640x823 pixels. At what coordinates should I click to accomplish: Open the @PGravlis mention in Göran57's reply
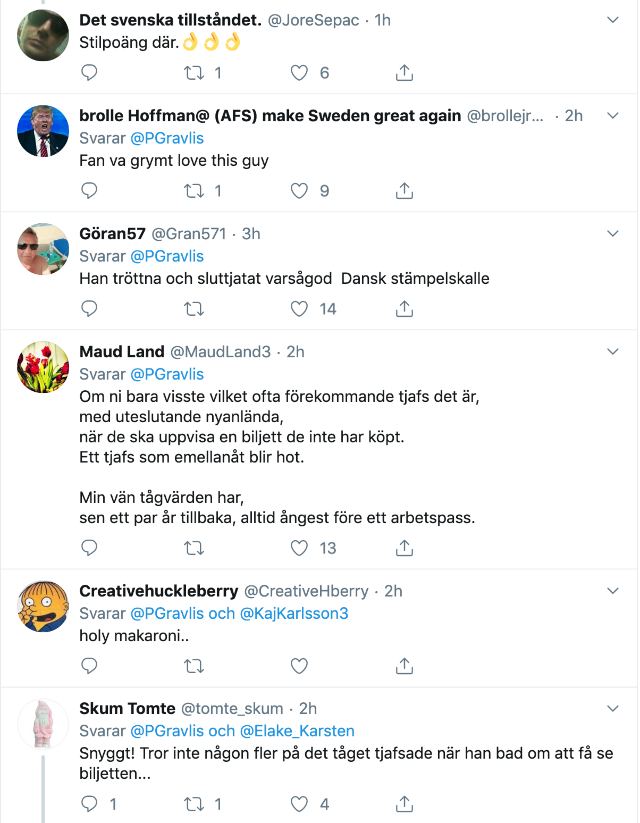(x=167, y=256)
